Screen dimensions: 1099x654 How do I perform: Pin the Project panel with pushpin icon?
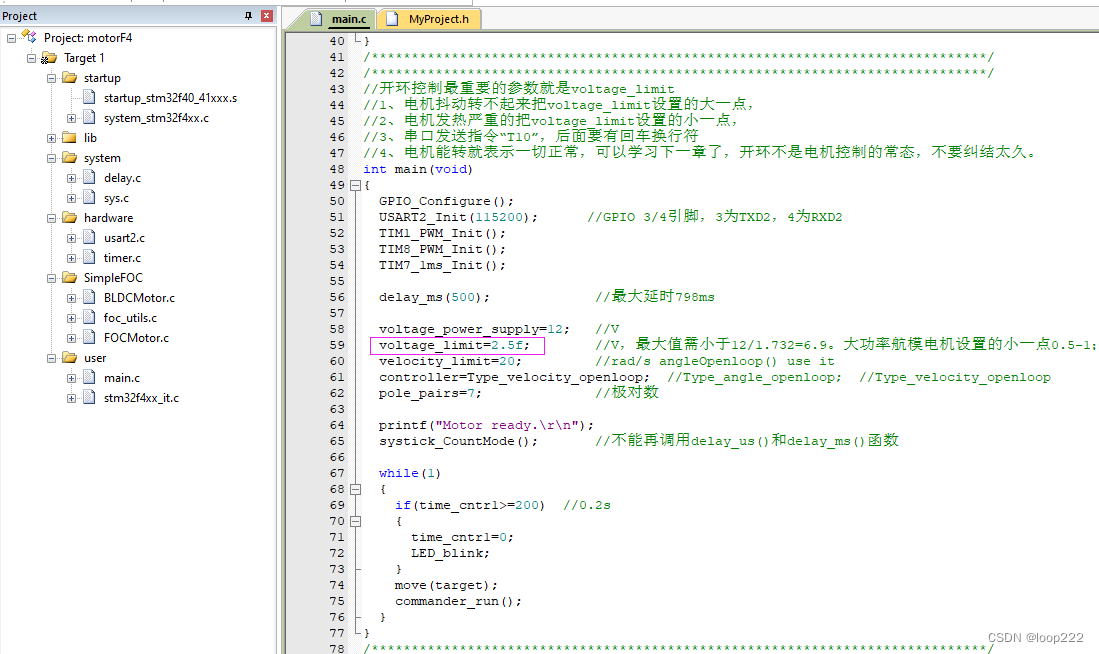click(248, 15)
